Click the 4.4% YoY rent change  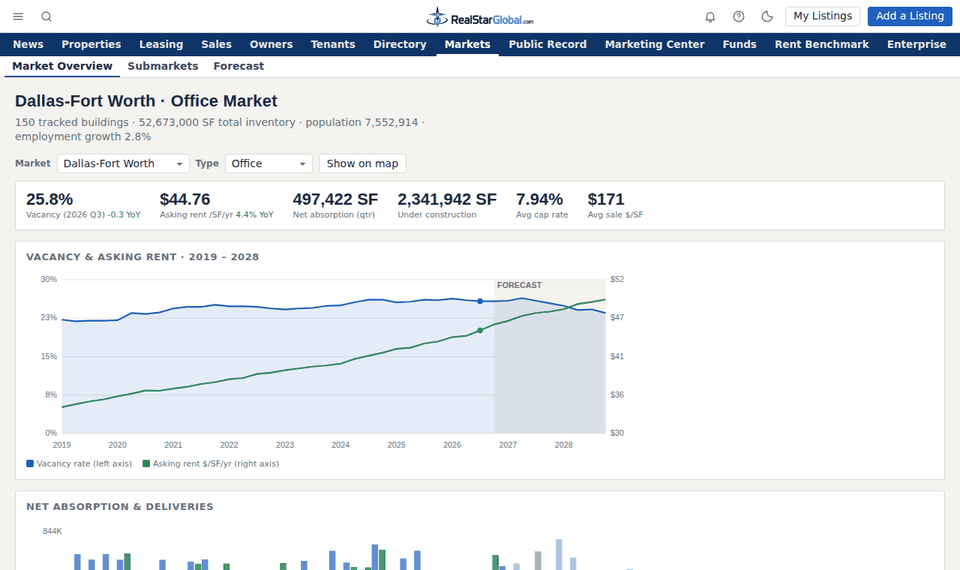255,215
